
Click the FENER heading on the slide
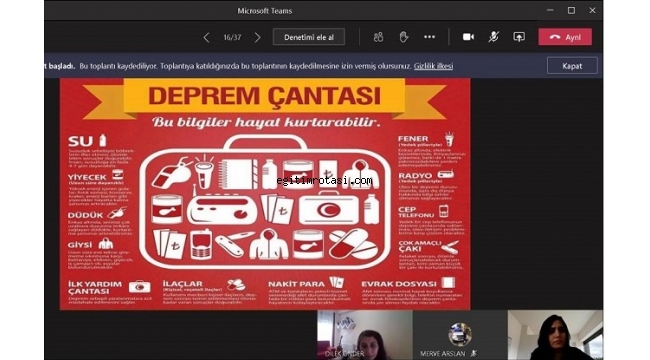[x=413, y=139]
